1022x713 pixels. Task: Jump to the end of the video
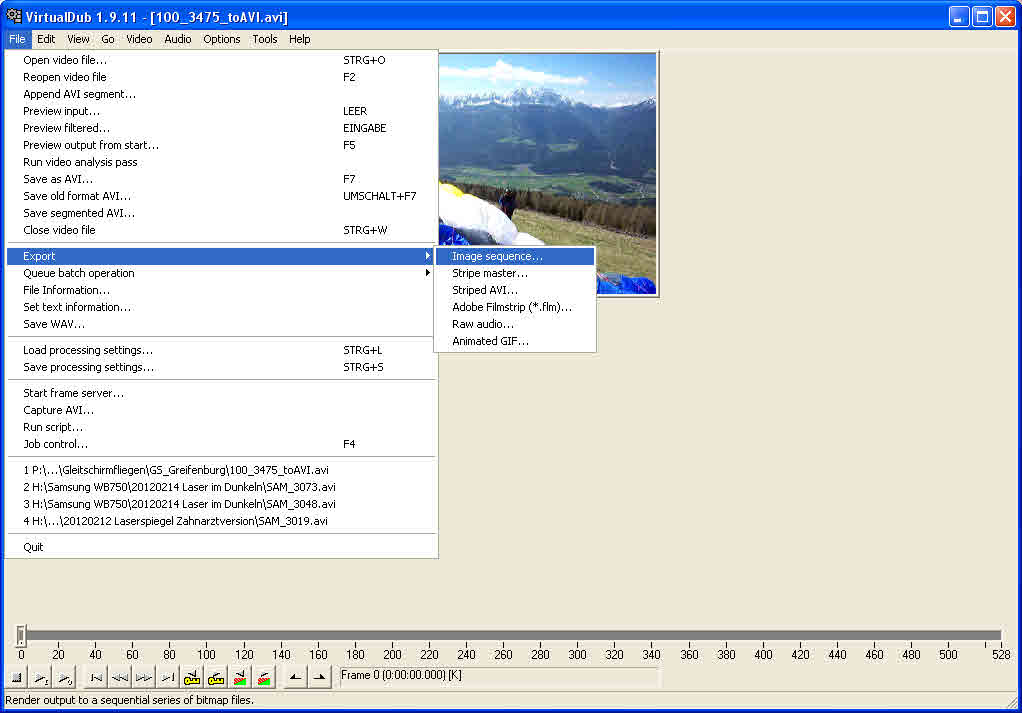(168, 678)
